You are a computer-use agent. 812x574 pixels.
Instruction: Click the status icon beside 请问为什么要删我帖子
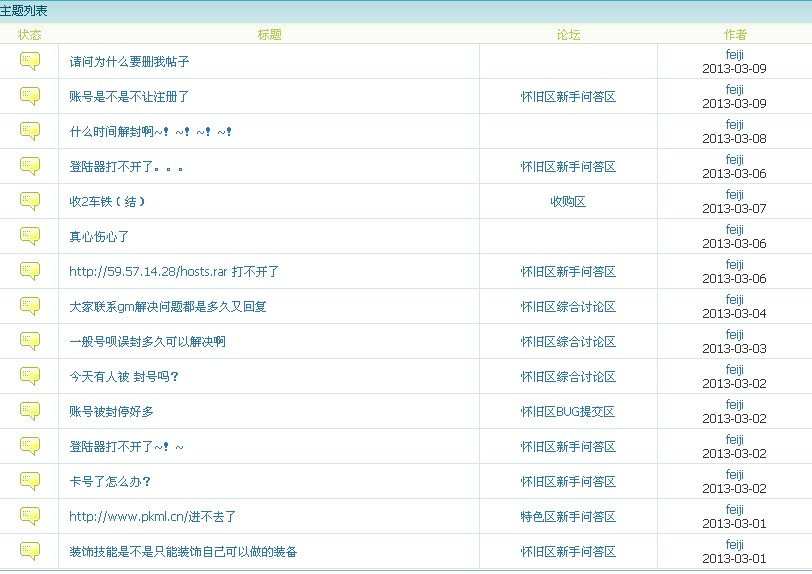pyautogui.click(x=30, y=62)
